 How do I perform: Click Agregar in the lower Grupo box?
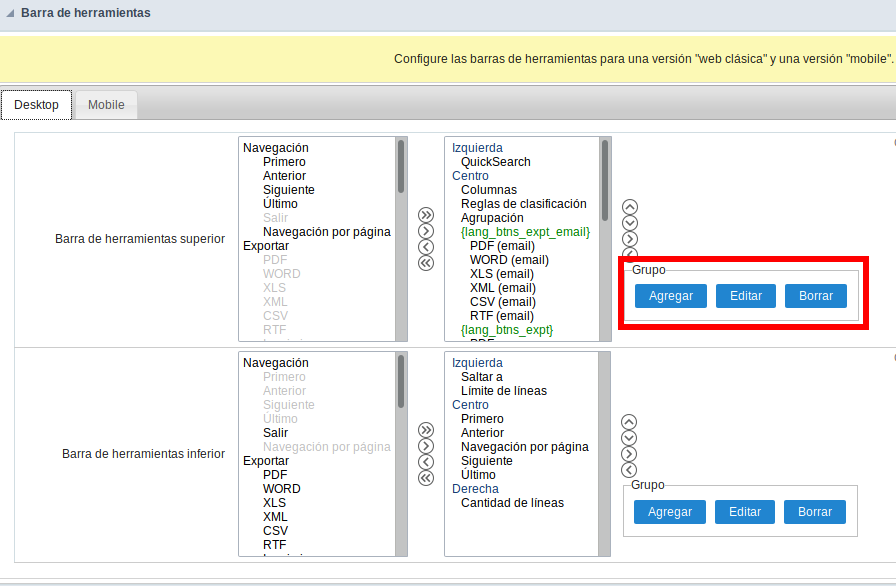pyautogui.click(x=670, y=512)
